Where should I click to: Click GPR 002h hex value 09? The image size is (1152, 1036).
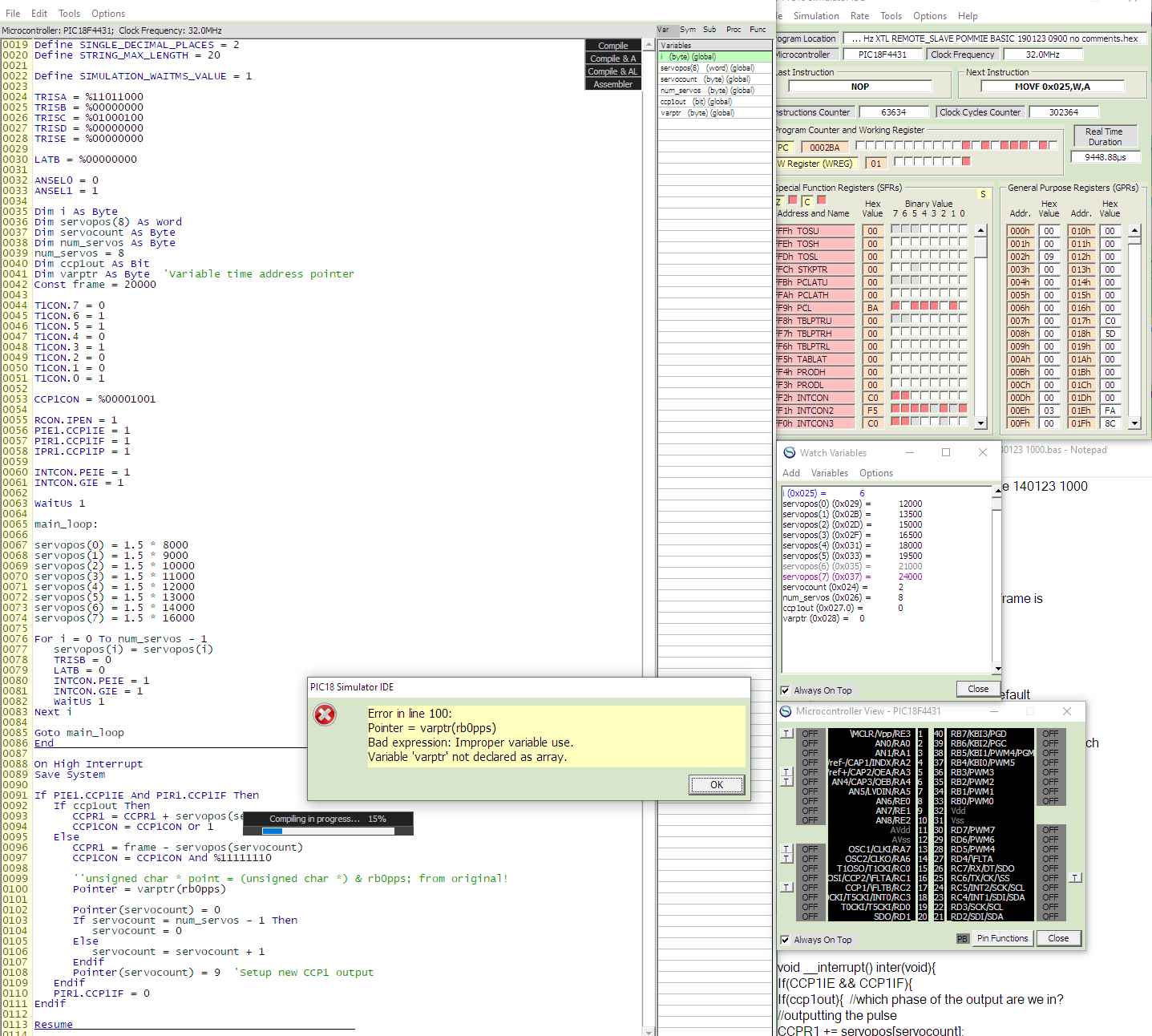(1049, 257)
